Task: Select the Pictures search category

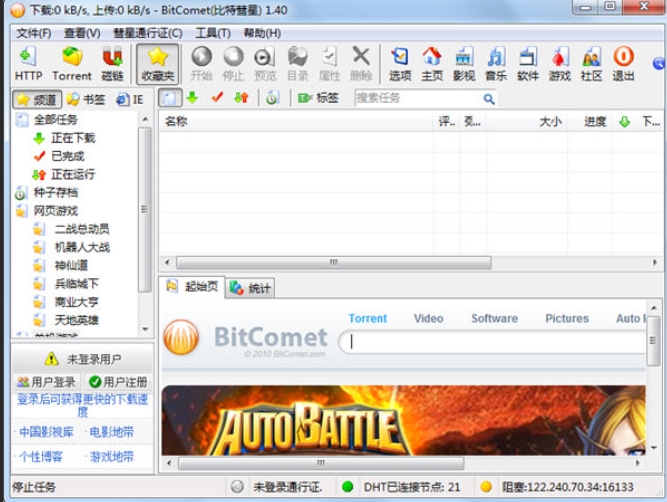Action: click(567, 318)
